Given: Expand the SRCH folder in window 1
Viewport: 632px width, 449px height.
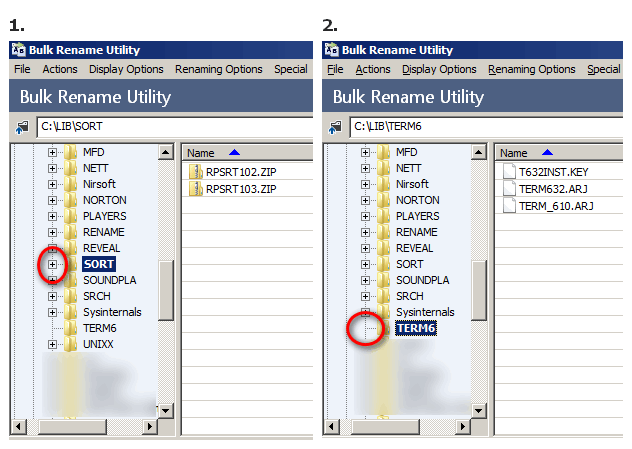Looking at the screenshot, I should pos(52,296).
